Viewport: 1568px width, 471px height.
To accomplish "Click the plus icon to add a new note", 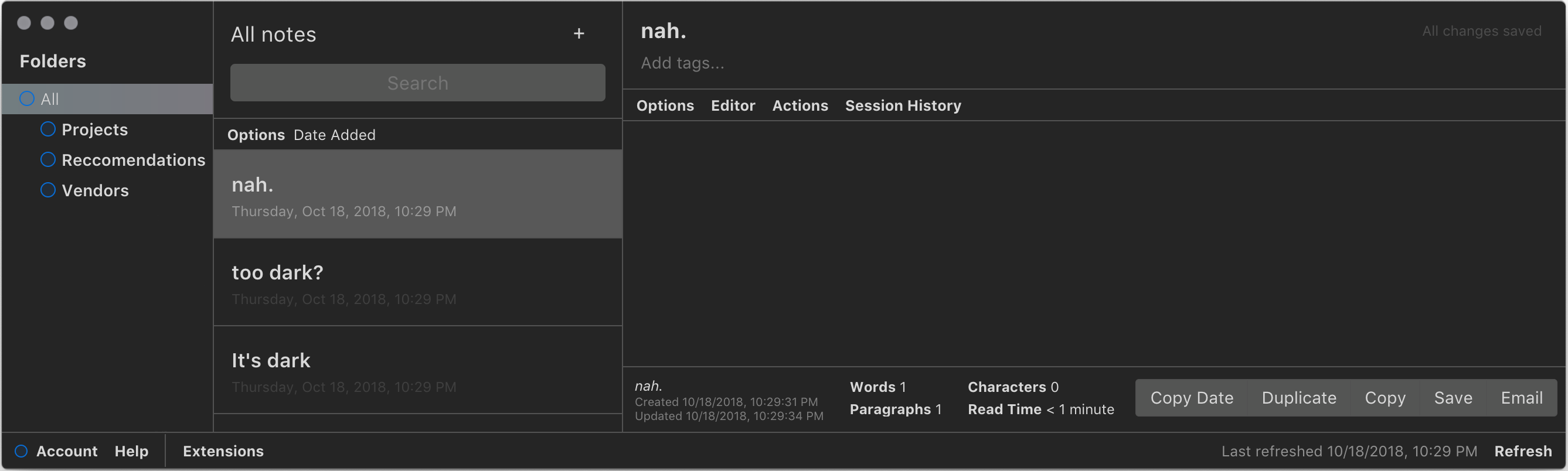I will click(579, 34).
